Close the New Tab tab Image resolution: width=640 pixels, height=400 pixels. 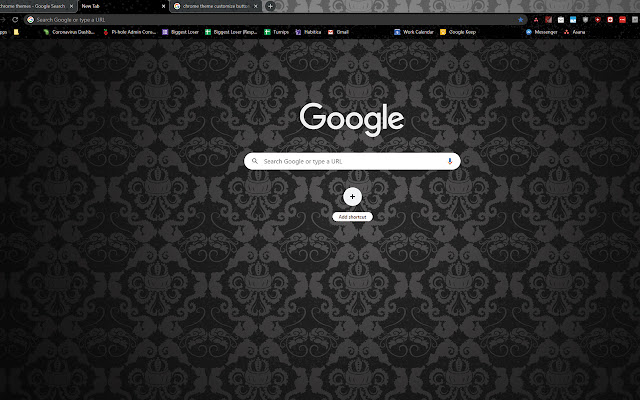click(164, 6)
